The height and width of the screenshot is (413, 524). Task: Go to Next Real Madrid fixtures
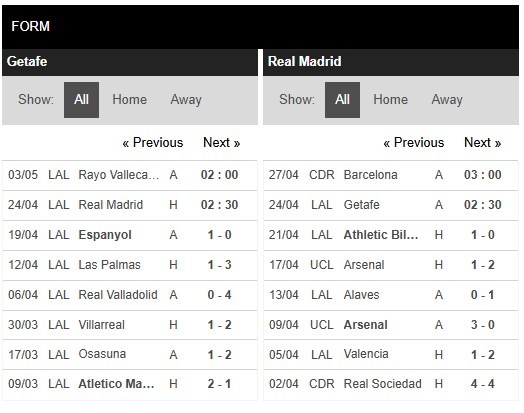(483, 143)
